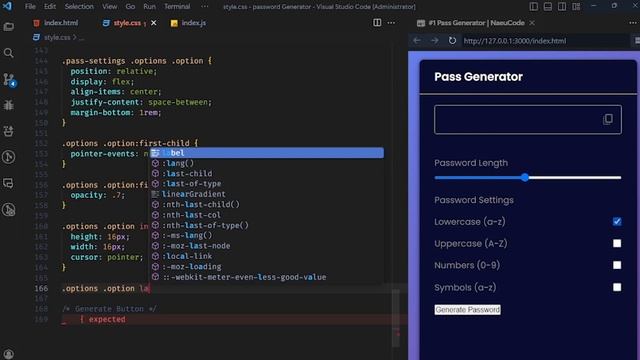Open the remote explorer icon in activity bar
Image resolution: width=640 pixels, height=360 pixels.
(x=9, y=183)
